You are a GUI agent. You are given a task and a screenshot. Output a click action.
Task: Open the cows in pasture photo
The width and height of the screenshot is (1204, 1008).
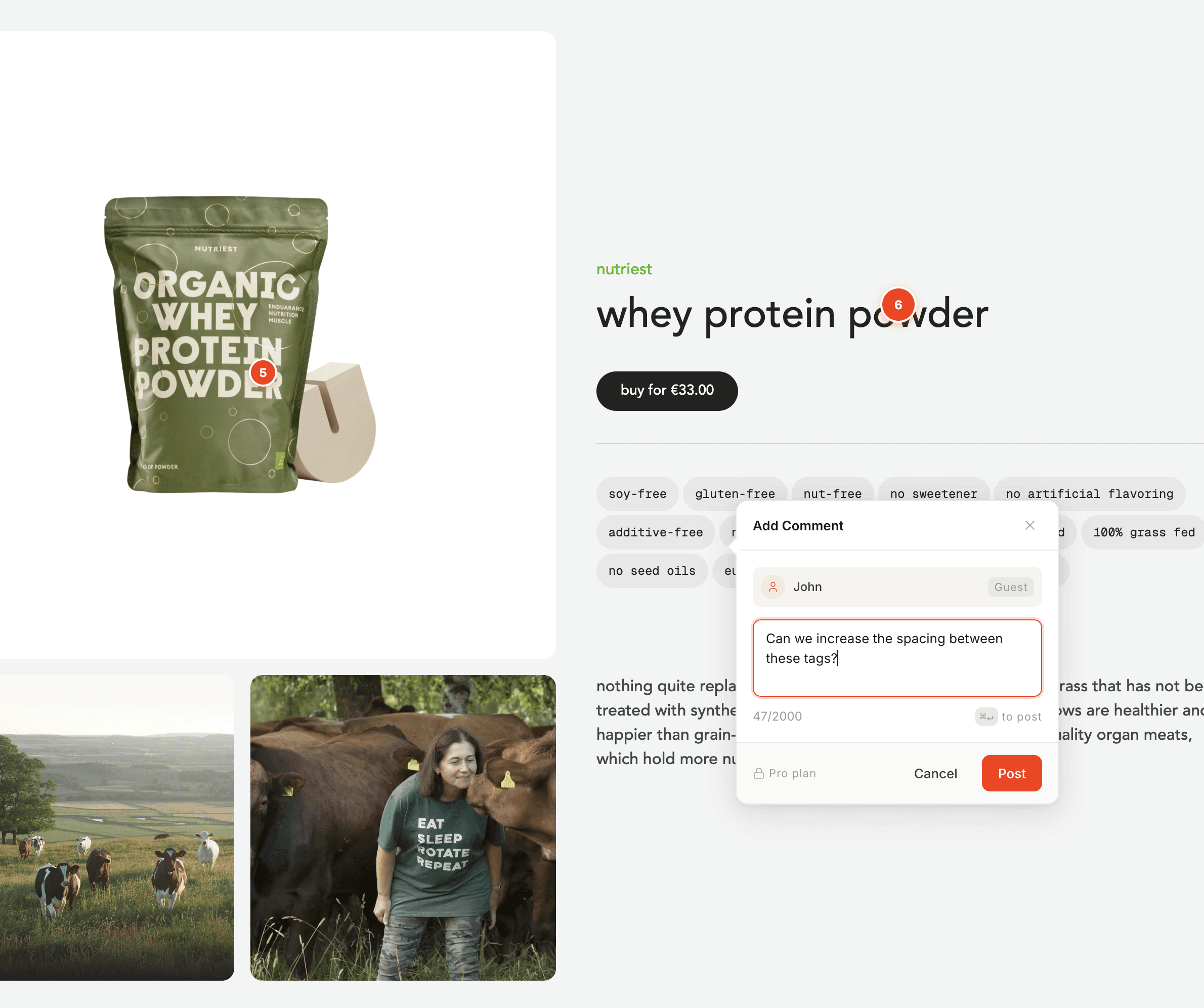pyautogui.click(x=117, y=827)
